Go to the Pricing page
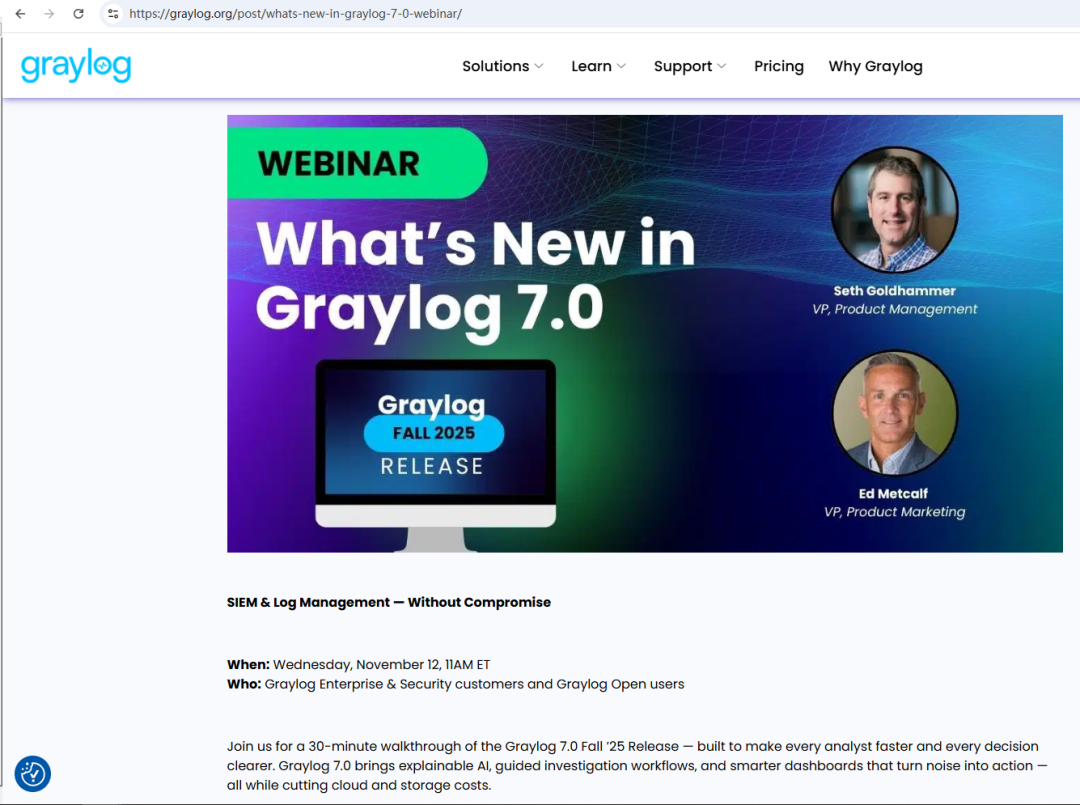This screenshot has height=805, width=1080. 779,66
